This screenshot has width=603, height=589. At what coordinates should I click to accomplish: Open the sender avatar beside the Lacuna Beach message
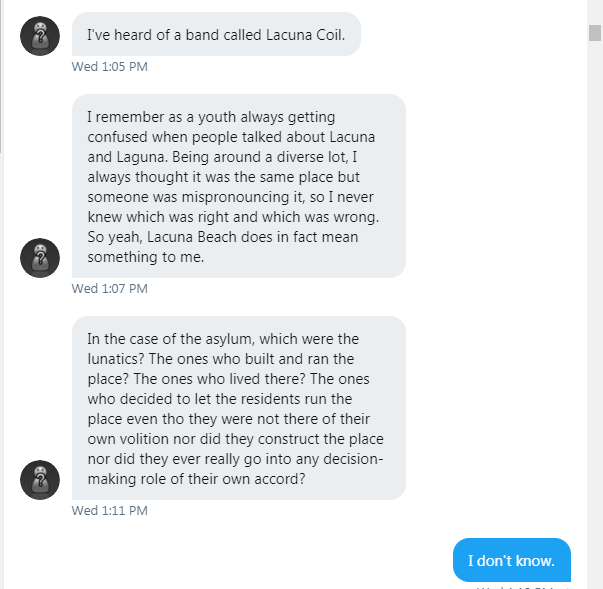click(x=40, y=258)
